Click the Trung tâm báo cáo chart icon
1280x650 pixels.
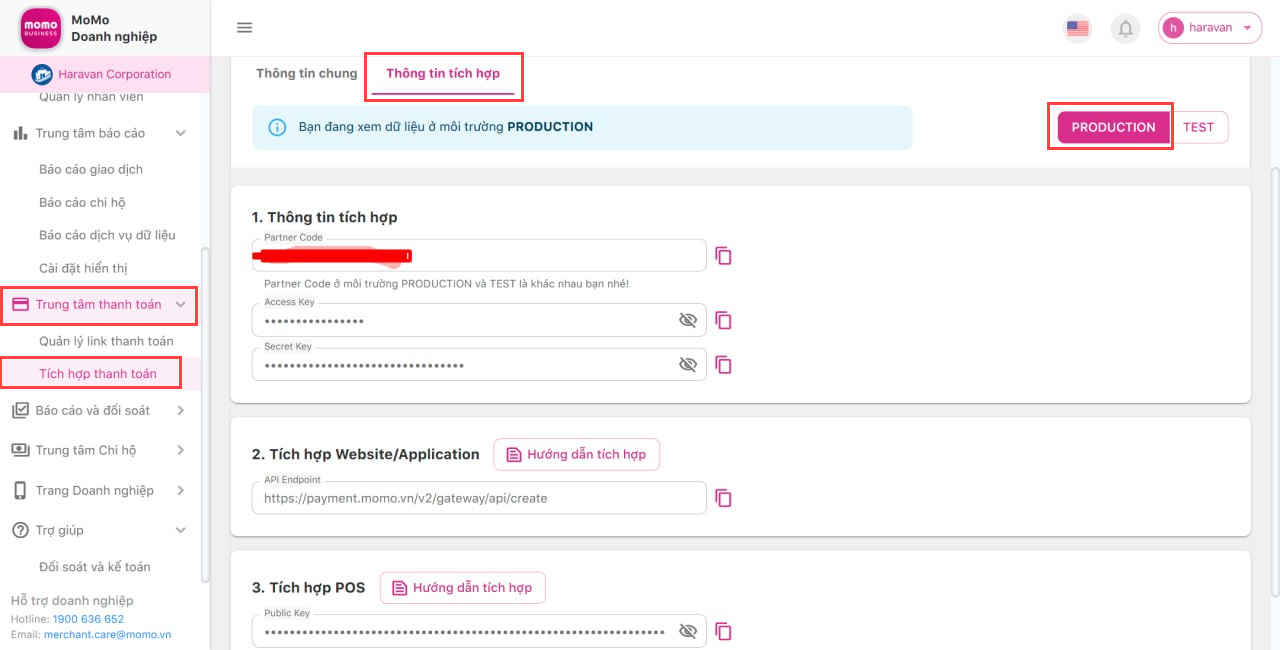[20, 133]
